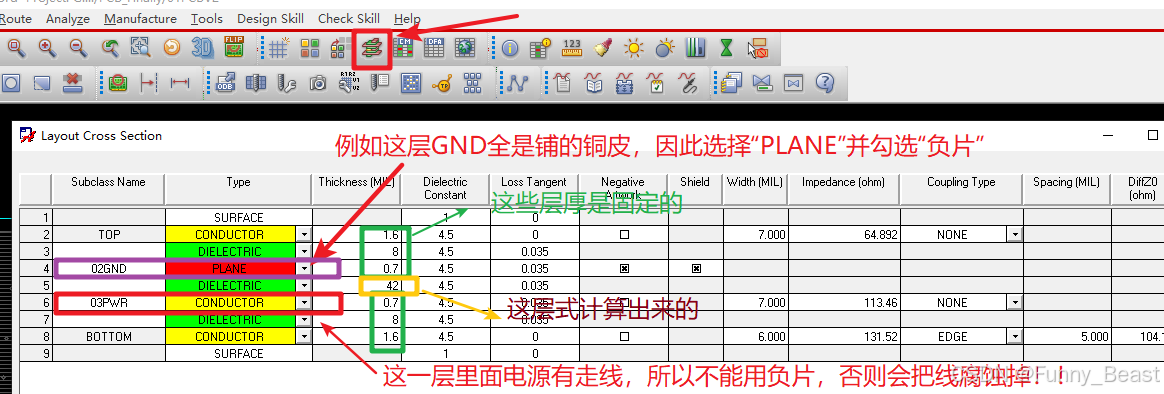The image size is (1164, 394).
Task: Click the Subclass Name column header
Action: tap(108, 189)
